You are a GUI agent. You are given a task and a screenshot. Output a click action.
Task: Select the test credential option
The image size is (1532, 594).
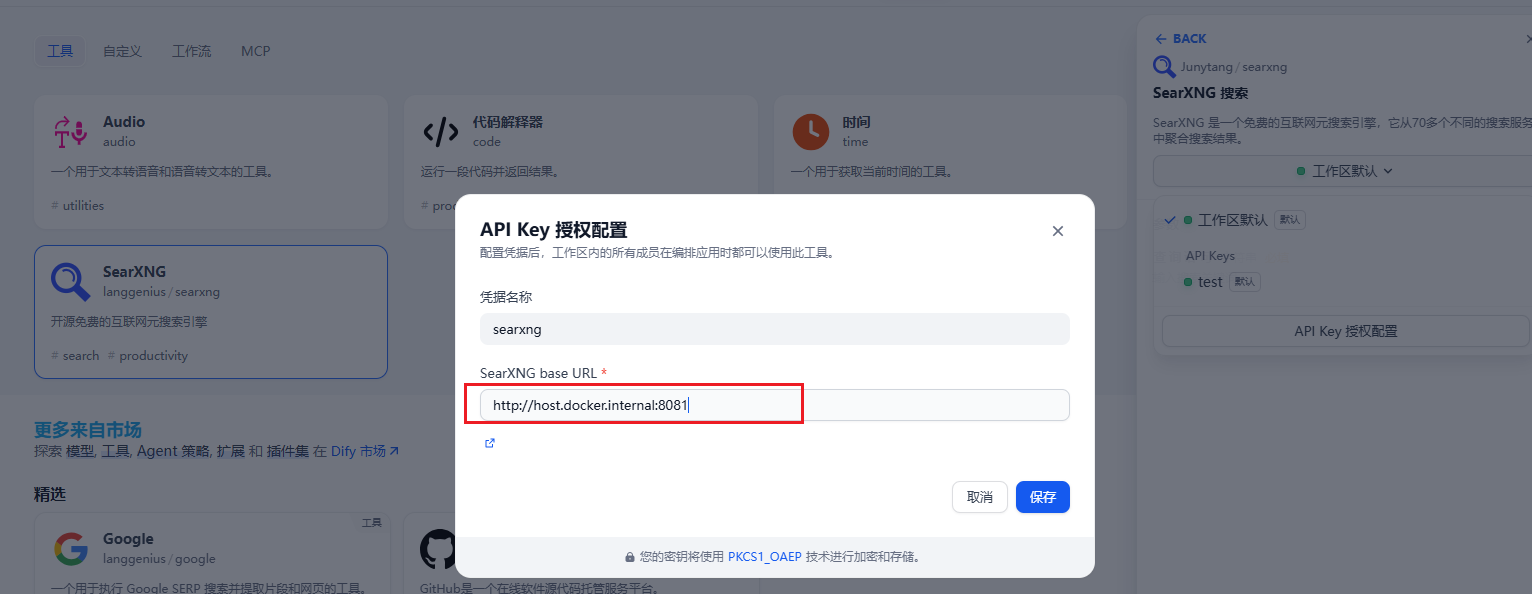[1344, 282]
